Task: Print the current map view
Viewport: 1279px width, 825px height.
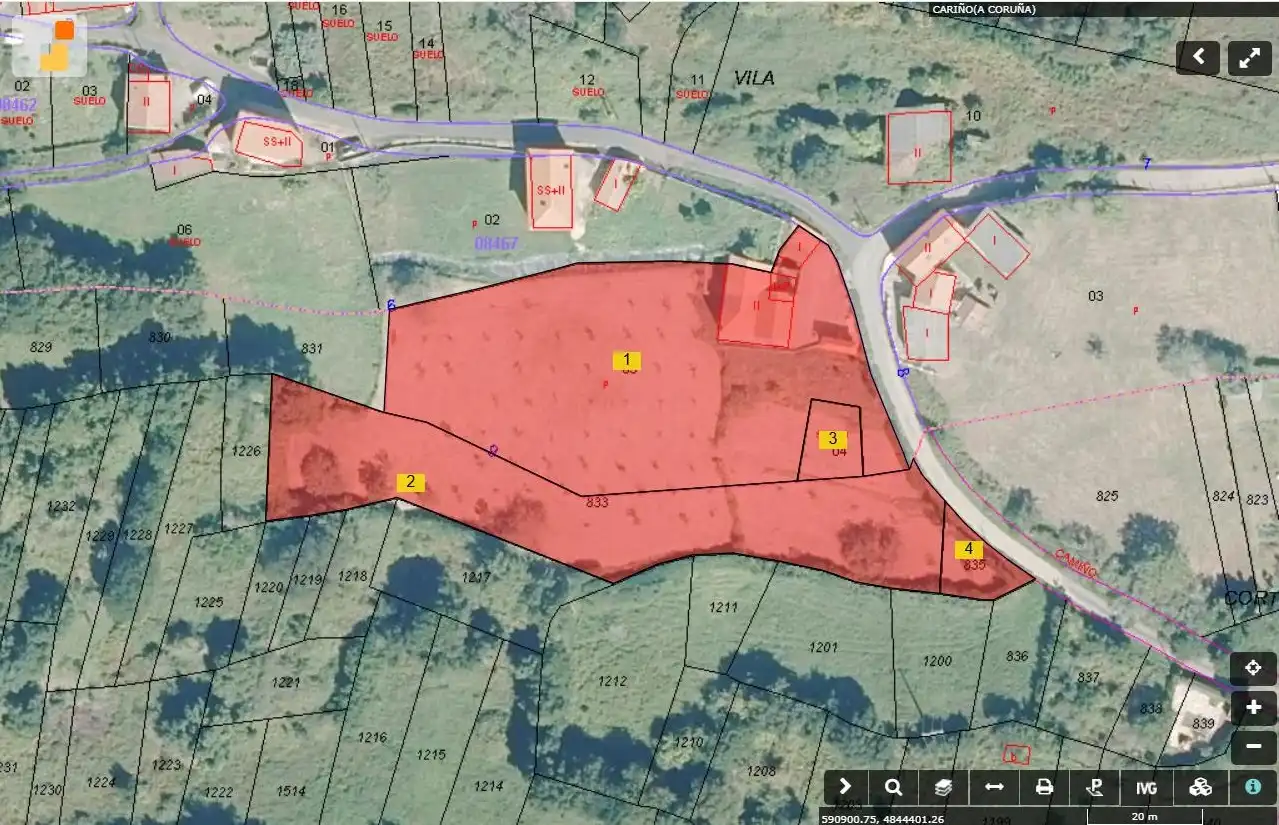Action: click(x=1045, y=787)
